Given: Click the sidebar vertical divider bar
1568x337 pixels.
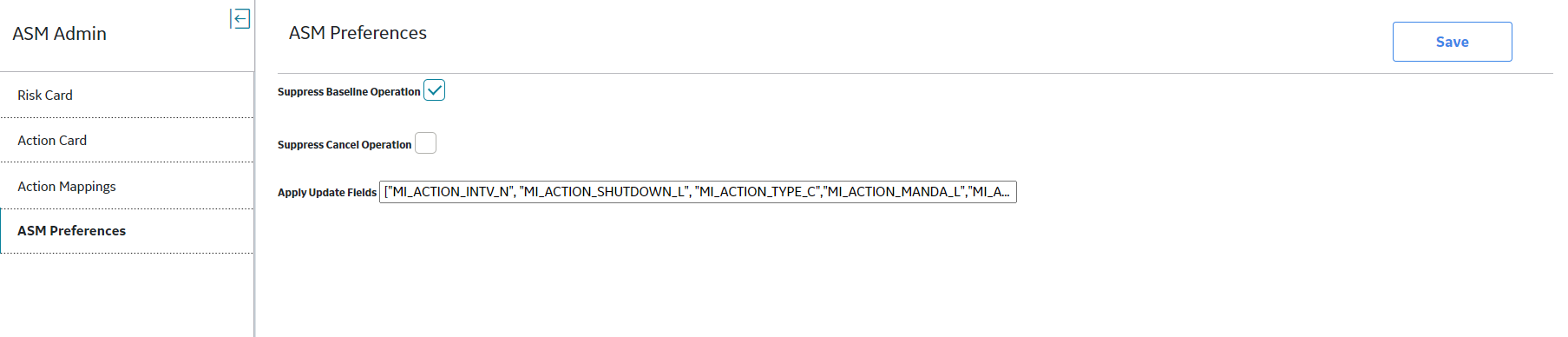Looking at the screenshot, I should pyautogui.click(x=254, y=168).
